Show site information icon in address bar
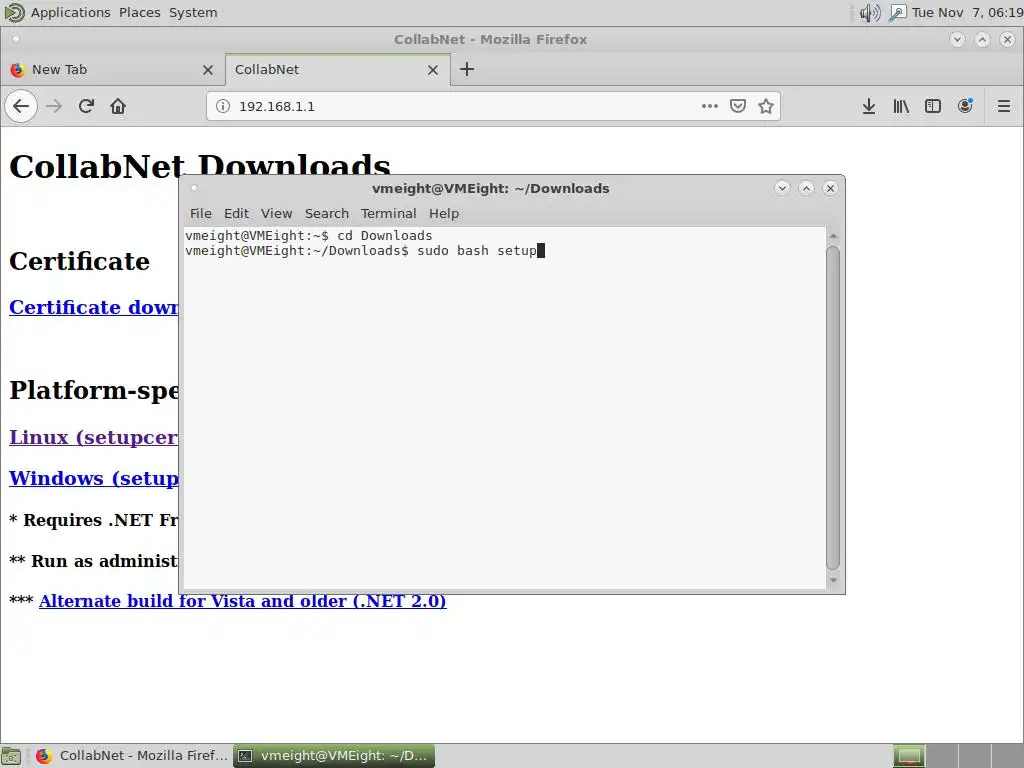Viewport: 1024px width, 768px height. [223, 106]
